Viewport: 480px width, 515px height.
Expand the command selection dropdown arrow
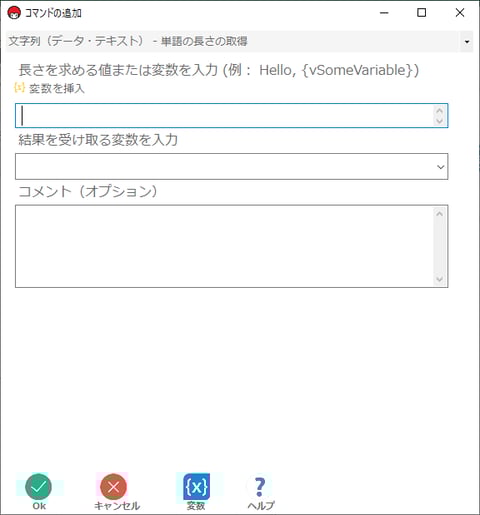tap(467, 42)
